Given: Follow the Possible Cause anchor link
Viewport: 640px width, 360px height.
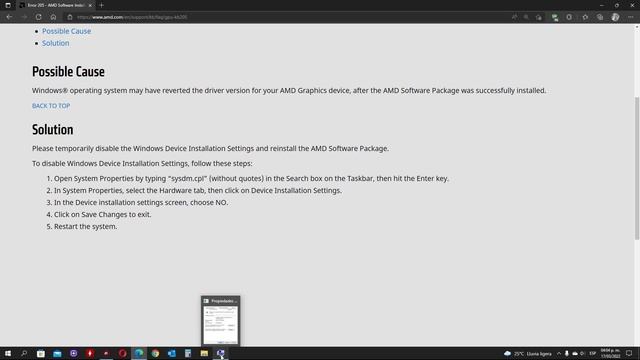Looking at the screenshot, I should pyautogui.click(x=67, y=31).
